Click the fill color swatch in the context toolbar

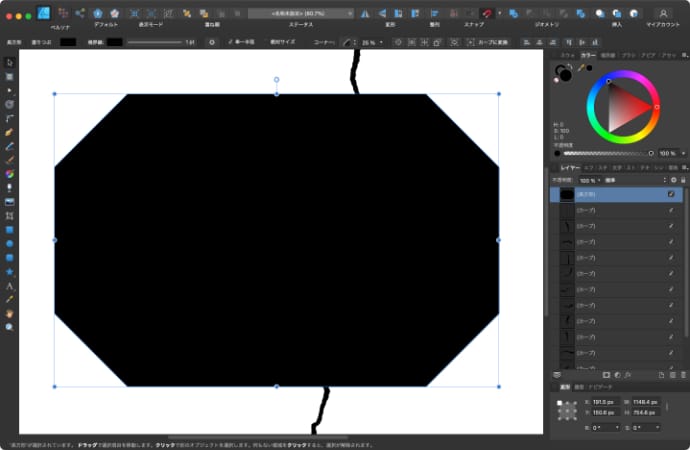click(68, 42)
